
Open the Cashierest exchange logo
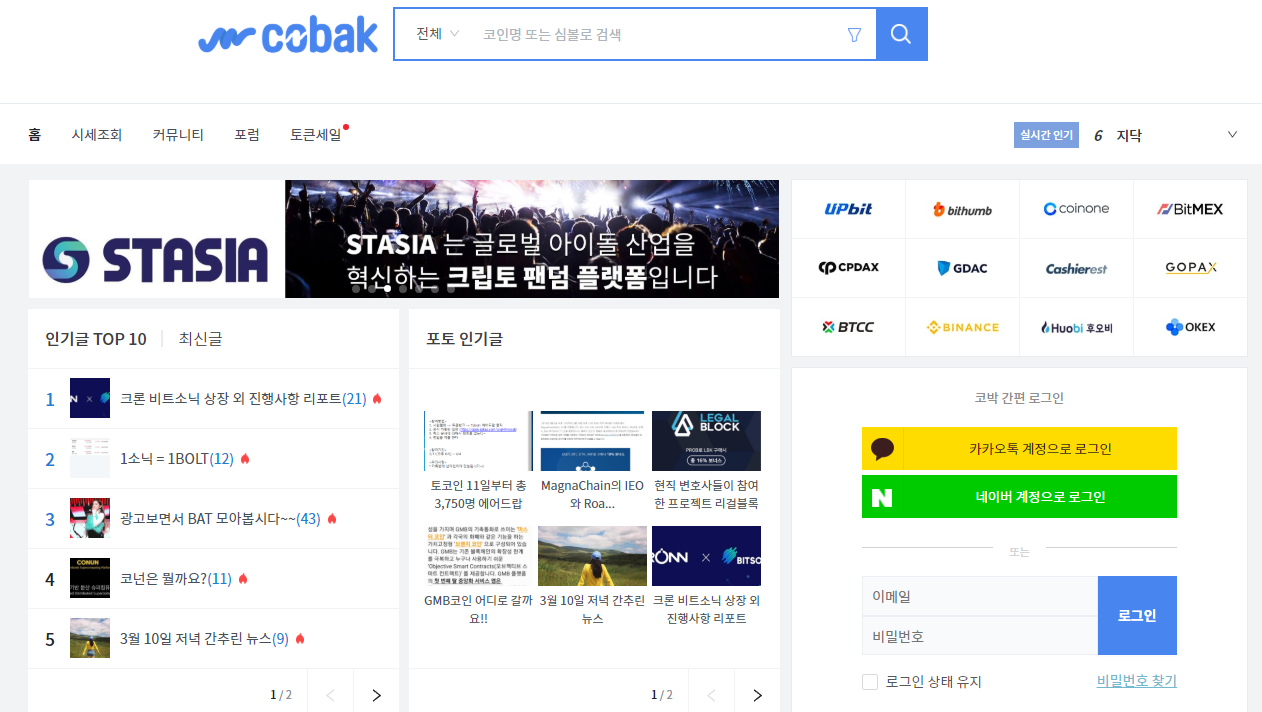1076,268
